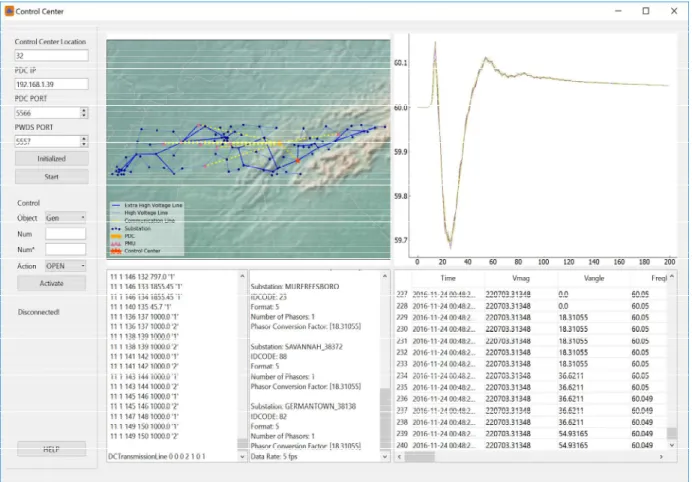Viewport: 692px width, 482px height.
Task: Click the Start button
Action: (52, 177)
